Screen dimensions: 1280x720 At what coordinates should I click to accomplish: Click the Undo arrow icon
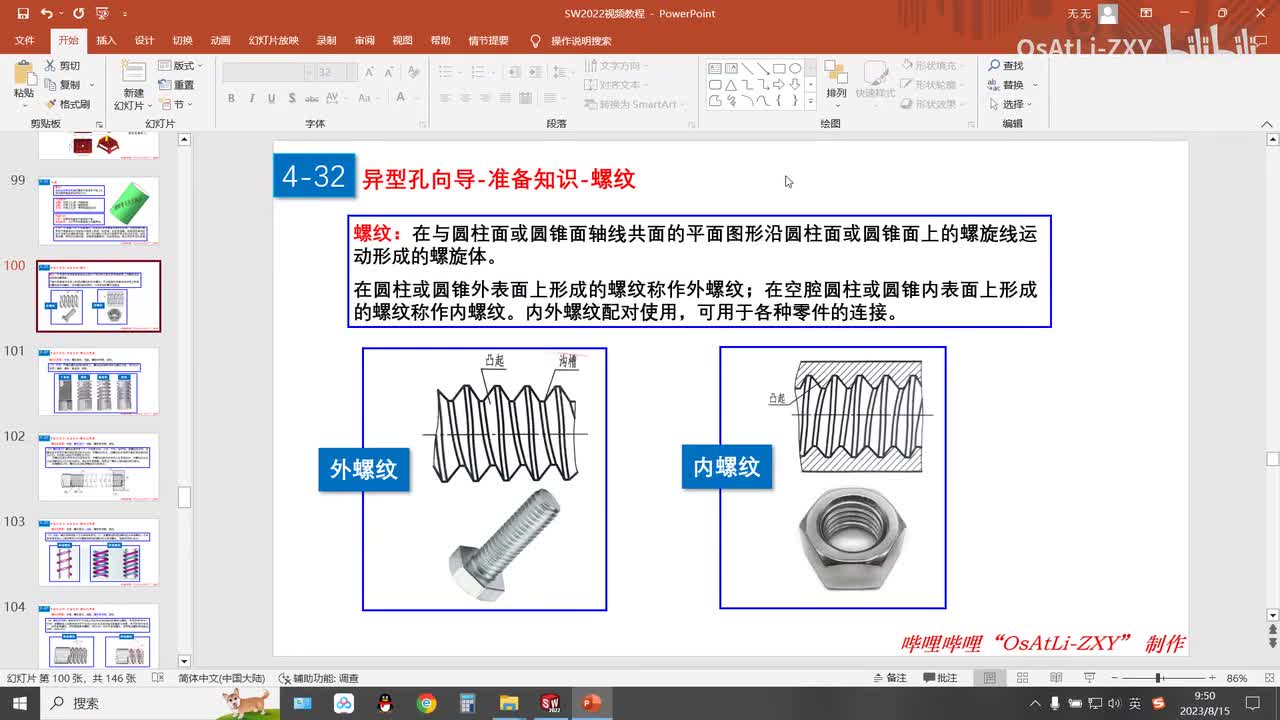pos(46,14)
